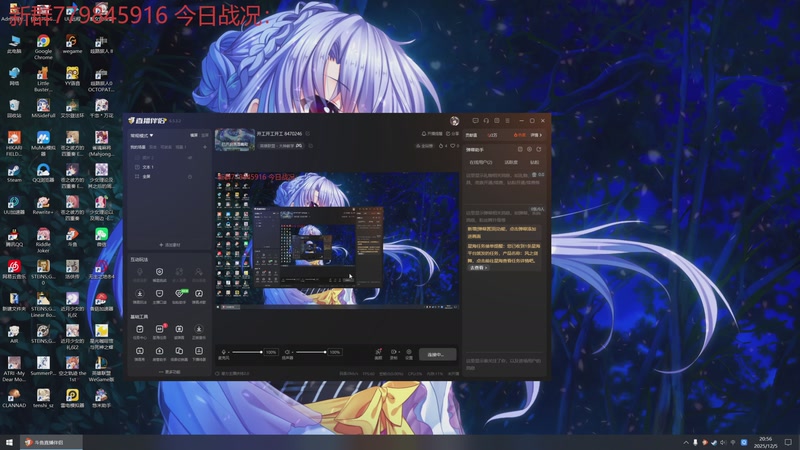The width and height of the screenshot is (800, 450).
Task: Refresh the 弹幕助手 panel
Action: click(x=538, y=149)
